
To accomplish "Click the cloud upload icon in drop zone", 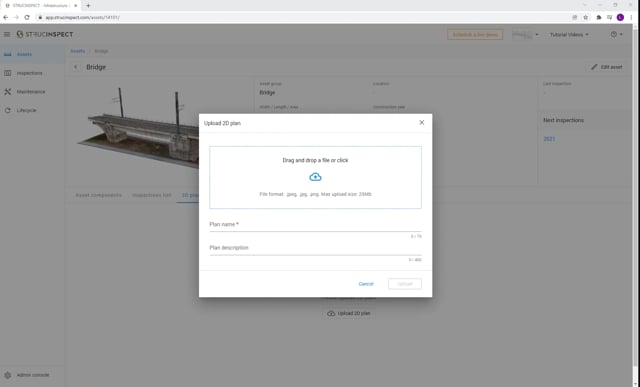I will [x=315, y=177].
